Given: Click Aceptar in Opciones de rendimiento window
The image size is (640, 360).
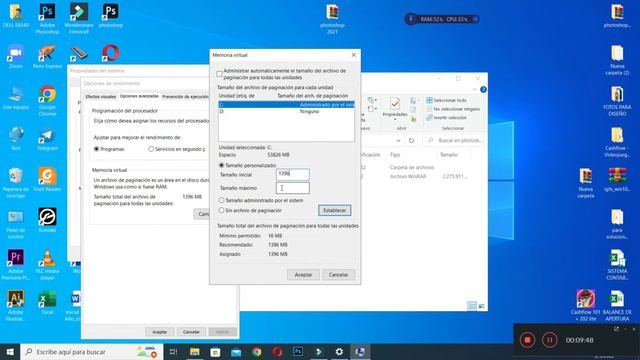Looking at the screenshot, I should click(x=160, y=332).
